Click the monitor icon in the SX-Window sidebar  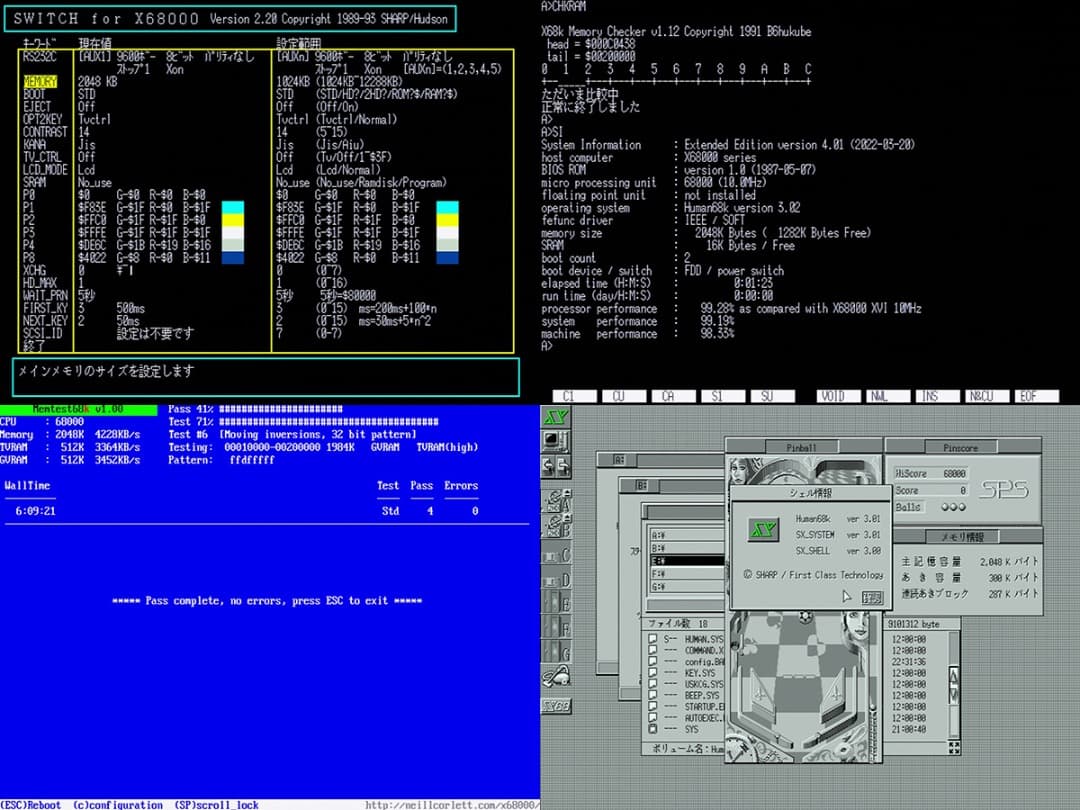[x=556, y=443]
